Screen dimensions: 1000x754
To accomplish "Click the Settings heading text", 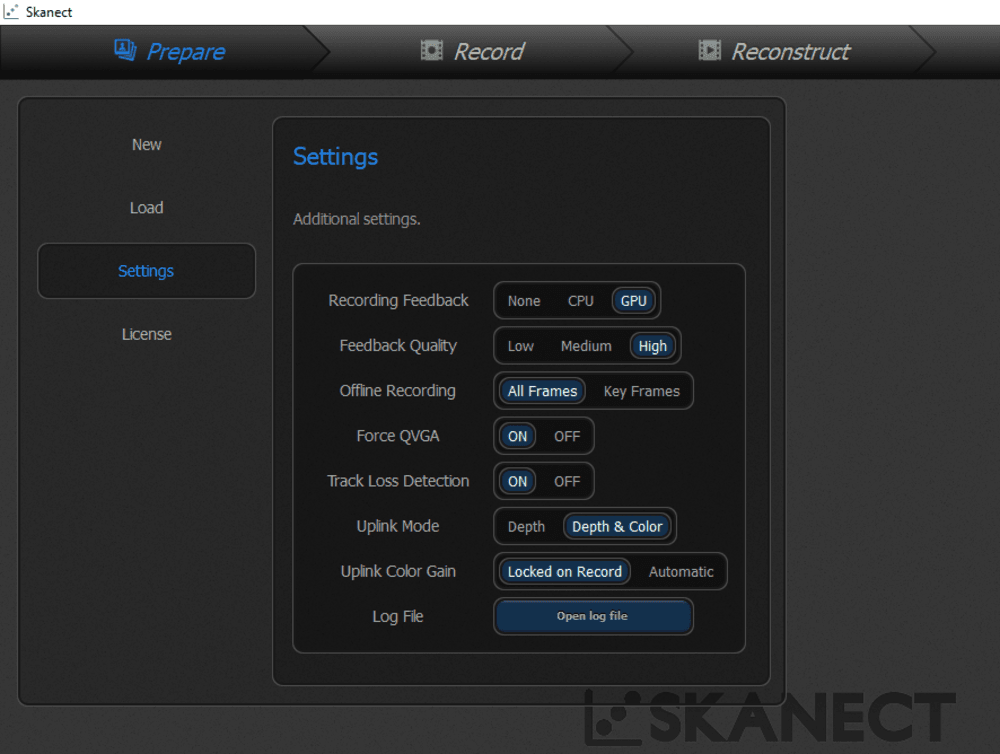I will 335,157.
